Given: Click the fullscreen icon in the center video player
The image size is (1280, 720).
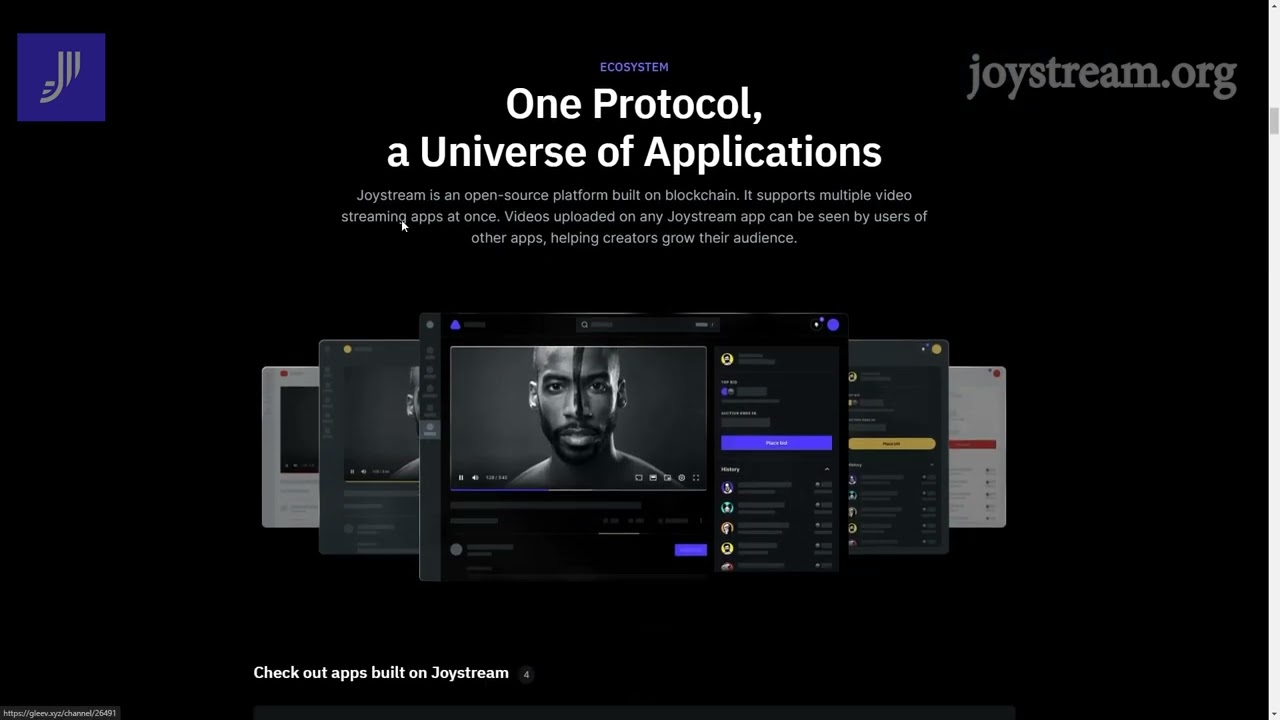Looking at the screenshot, I should click(x=696, y=478).
